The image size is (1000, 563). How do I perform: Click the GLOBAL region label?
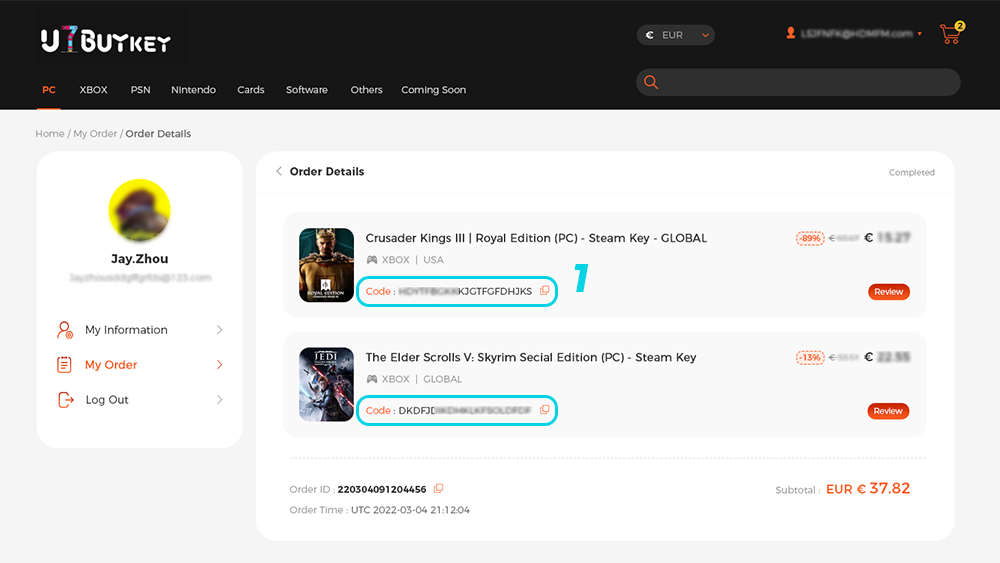(x=443, y=379)
